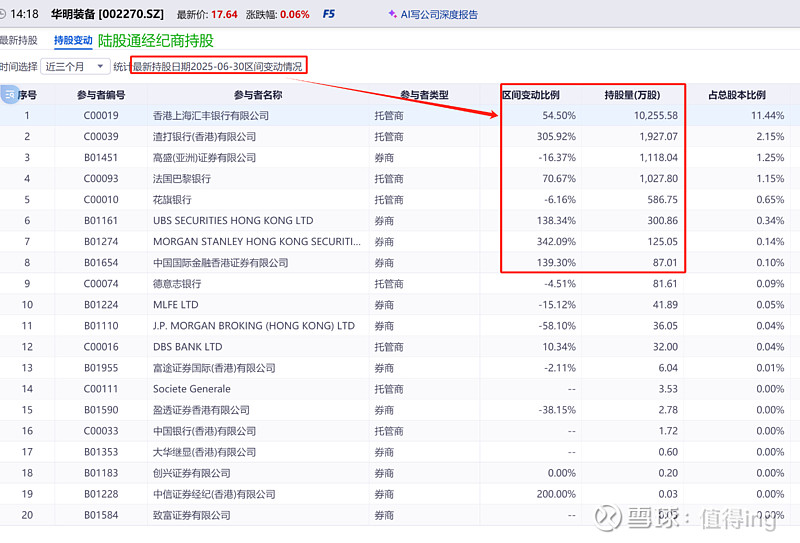The image size is (800, 543).
Task: Click participant code C00019
Action: pos(101,115)
